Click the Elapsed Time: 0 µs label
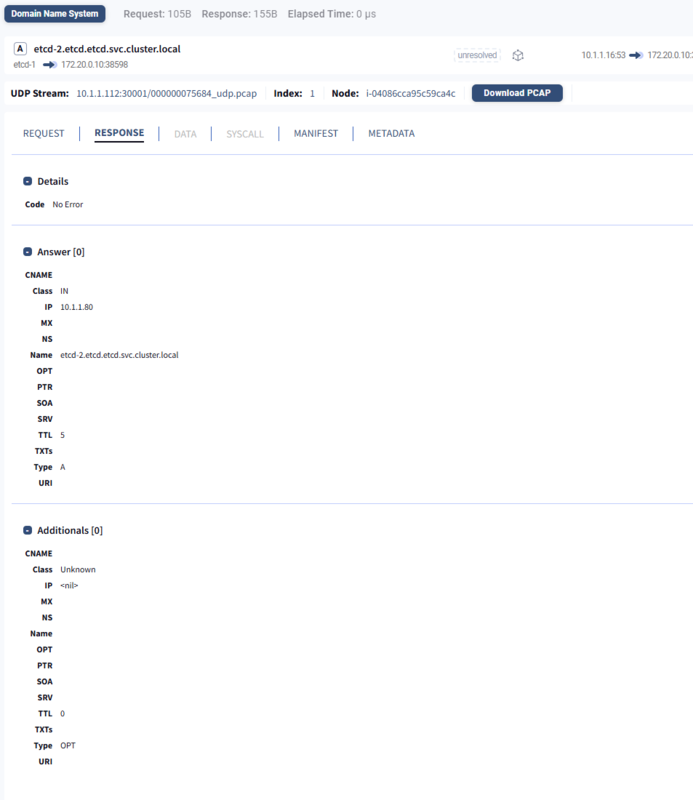 coord(332,14)
